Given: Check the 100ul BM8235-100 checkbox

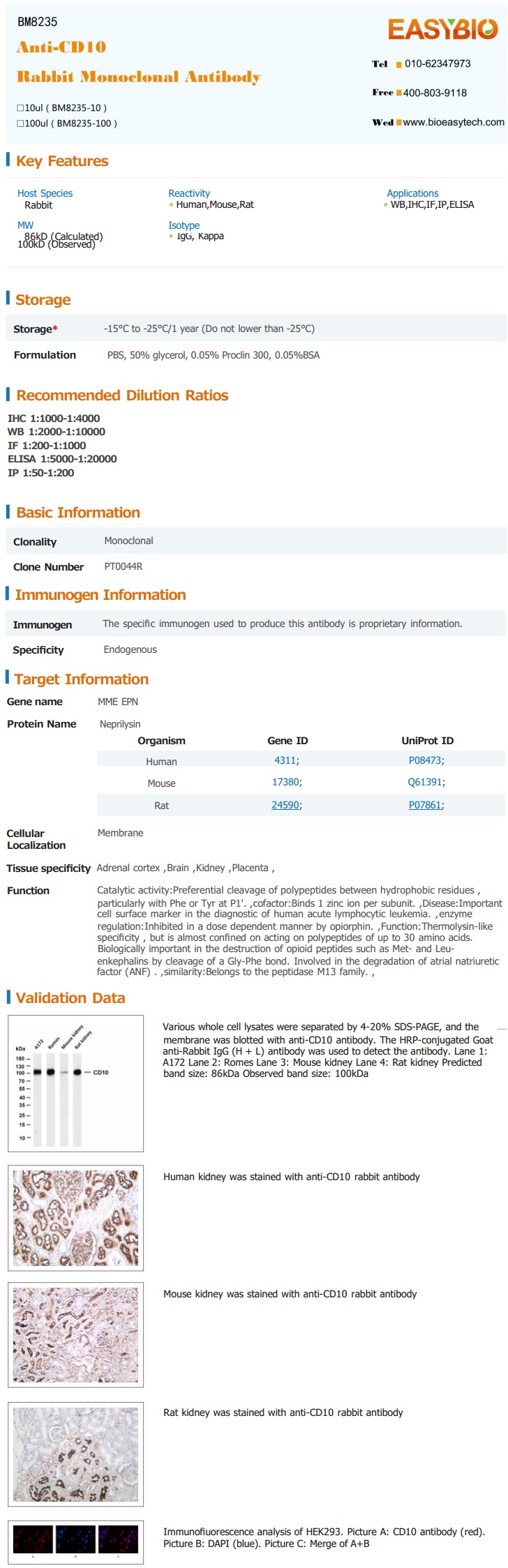Looking at the screenshot, I should pos(20,123).
